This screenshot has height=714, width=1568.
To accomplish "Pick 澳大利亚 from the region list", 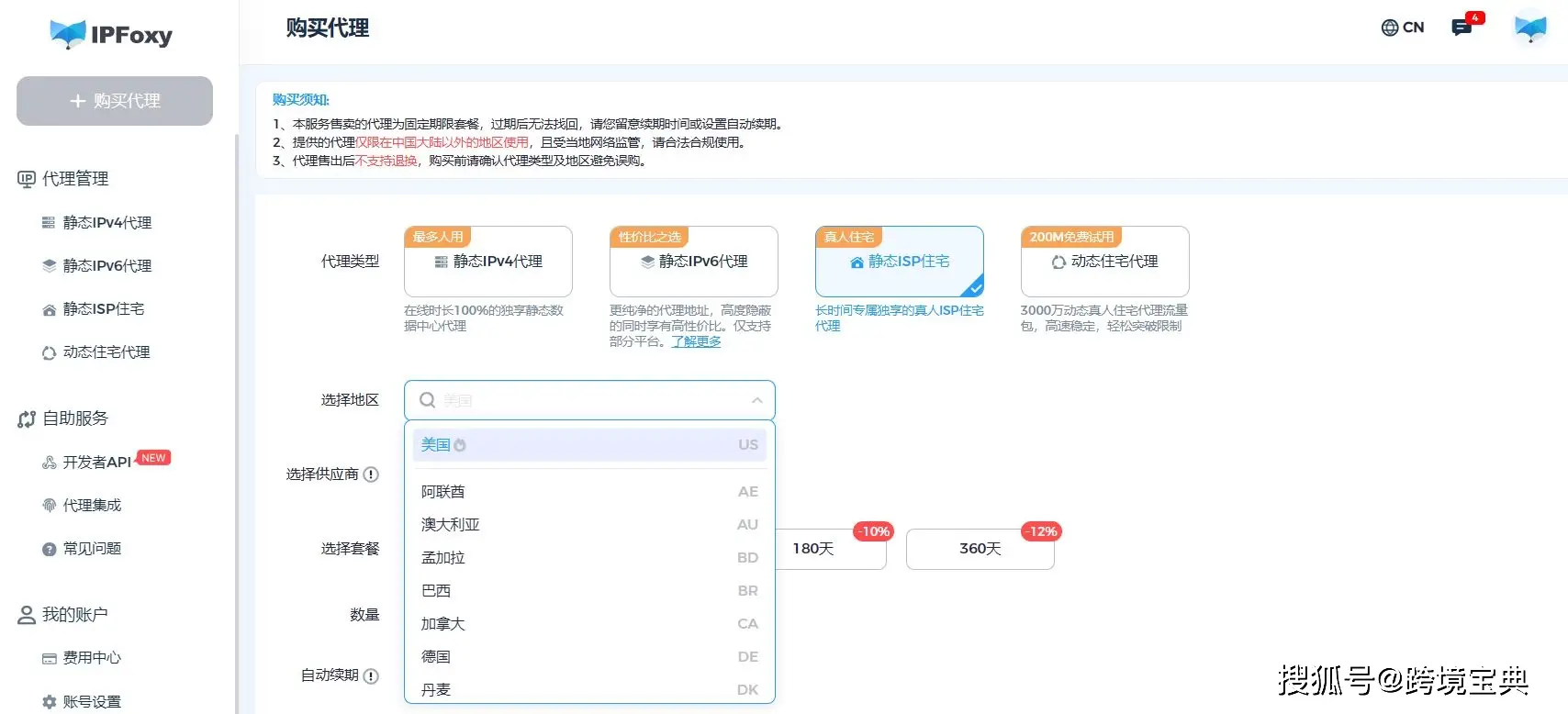I will 451,525.
